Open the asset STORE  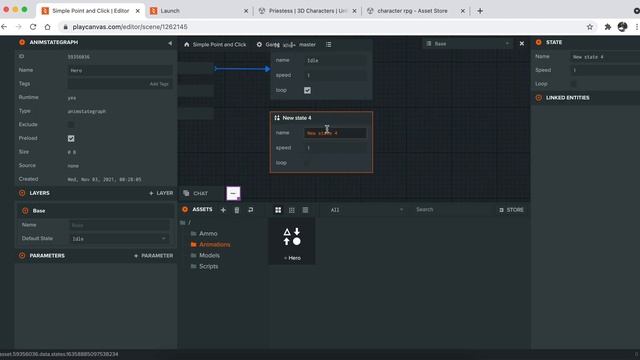point(511,210)
